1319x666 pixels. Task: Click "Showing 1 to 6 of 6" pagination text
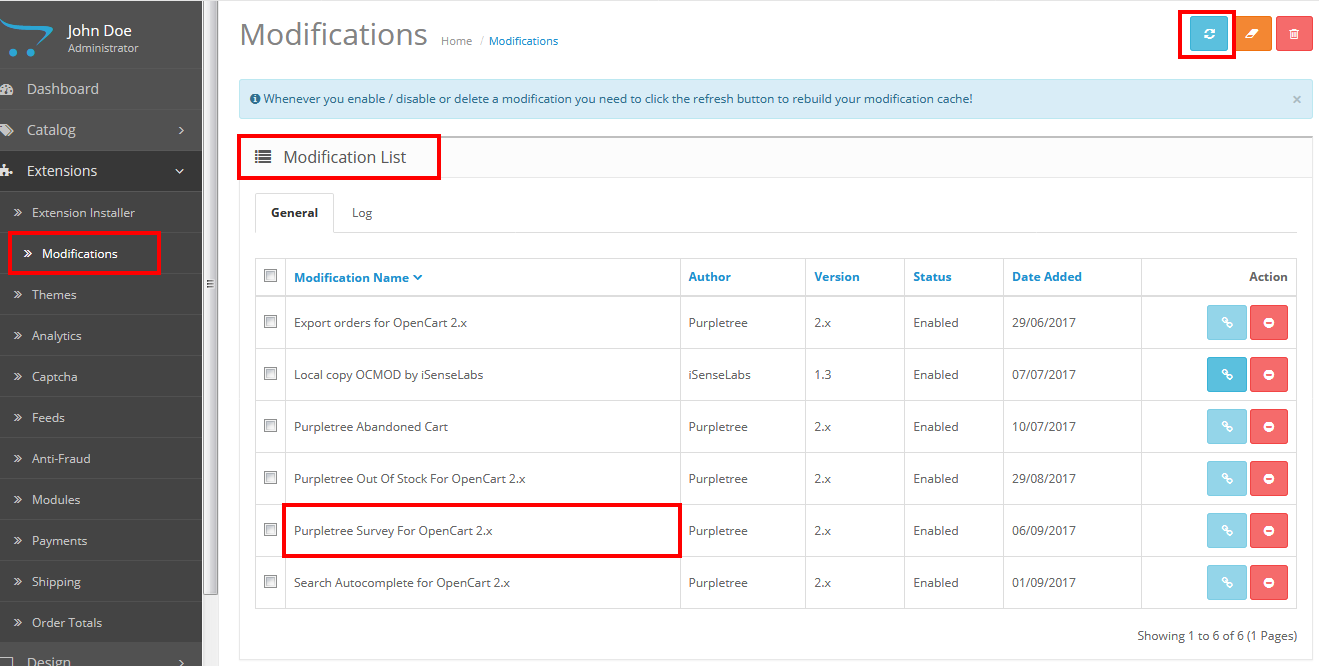click(1217, 636)
